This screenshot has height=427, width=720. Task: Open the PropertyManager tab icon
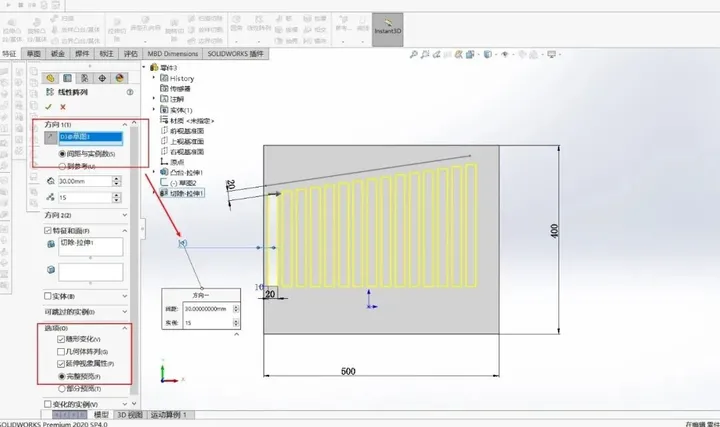51,78
